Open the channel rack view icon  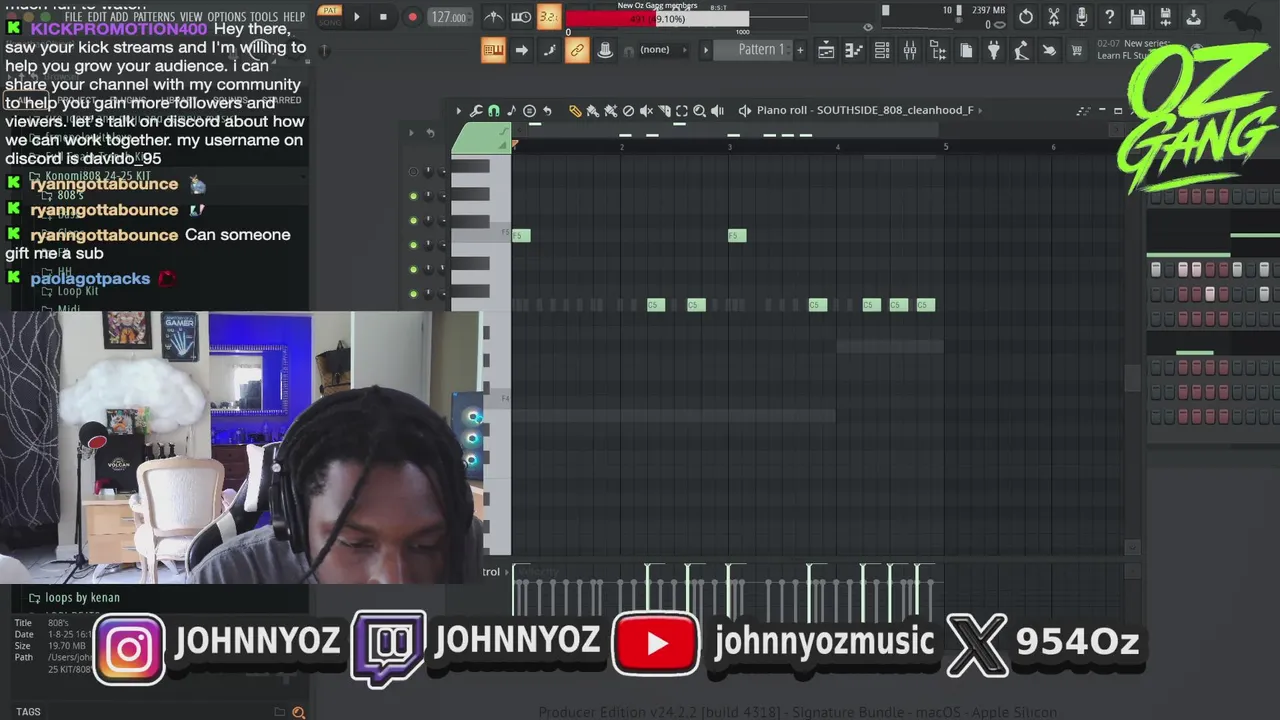[x=882, y=51]
